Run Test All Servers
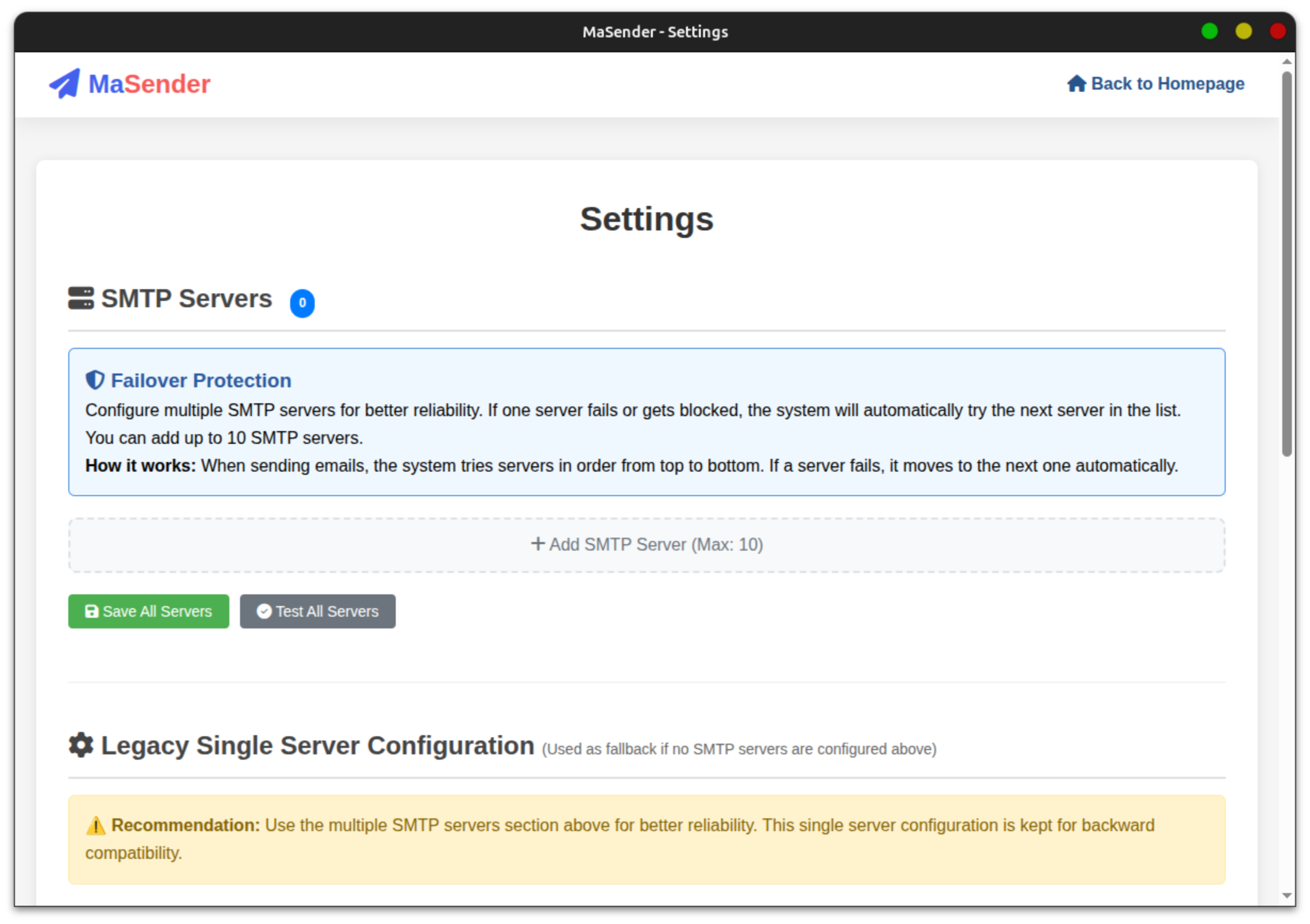 tap(318, 612)
